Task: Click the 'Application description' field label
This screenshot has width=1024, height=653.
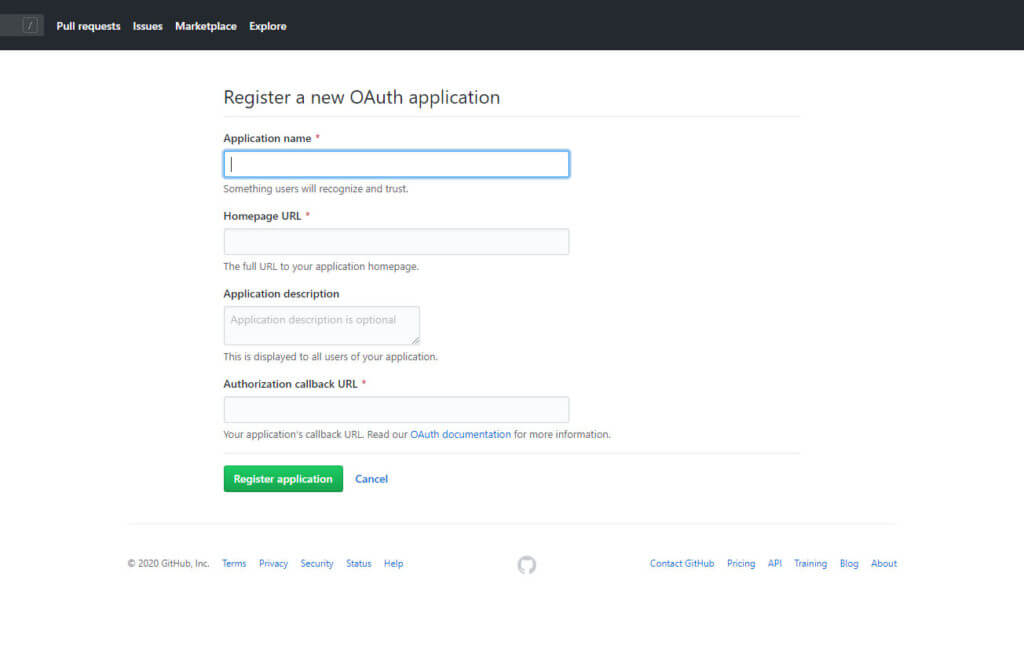Action: 281,294
